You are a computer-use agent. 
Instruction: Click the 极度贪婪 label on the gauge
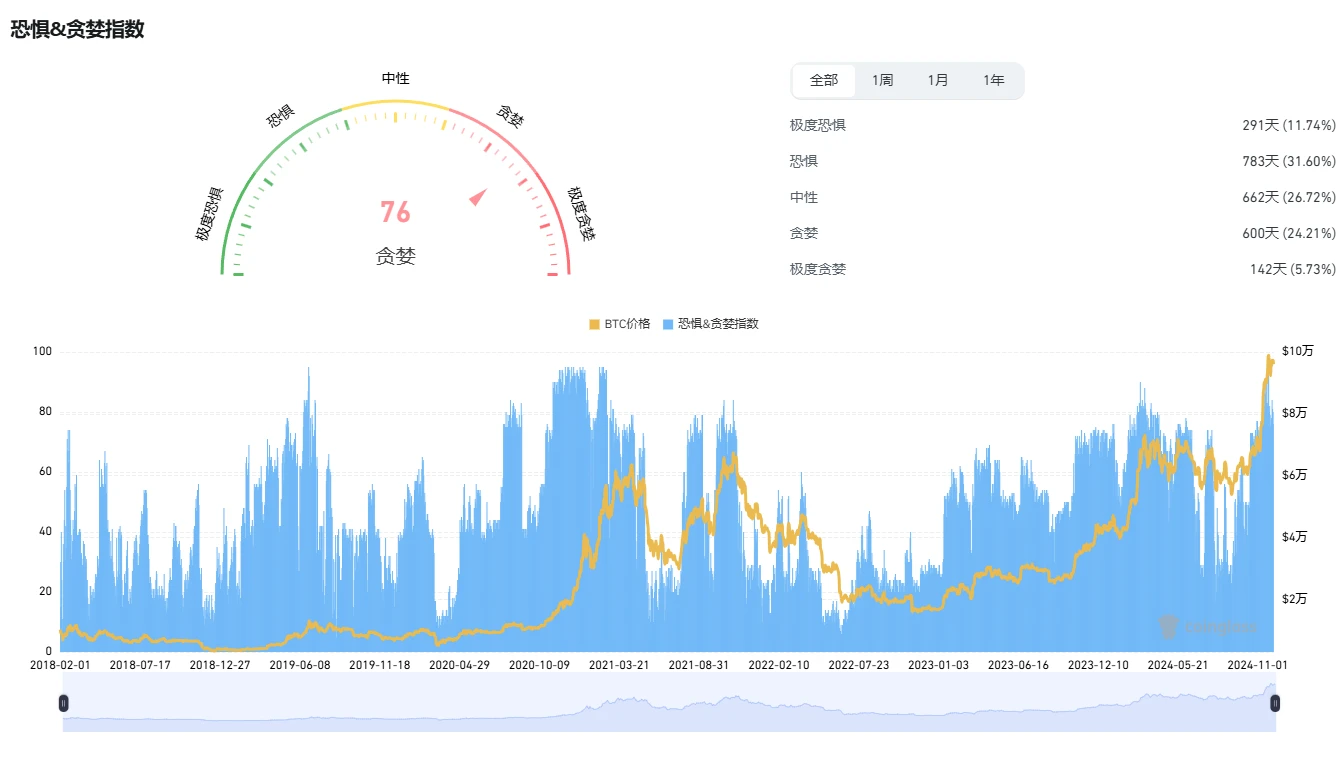coord(580,214)
